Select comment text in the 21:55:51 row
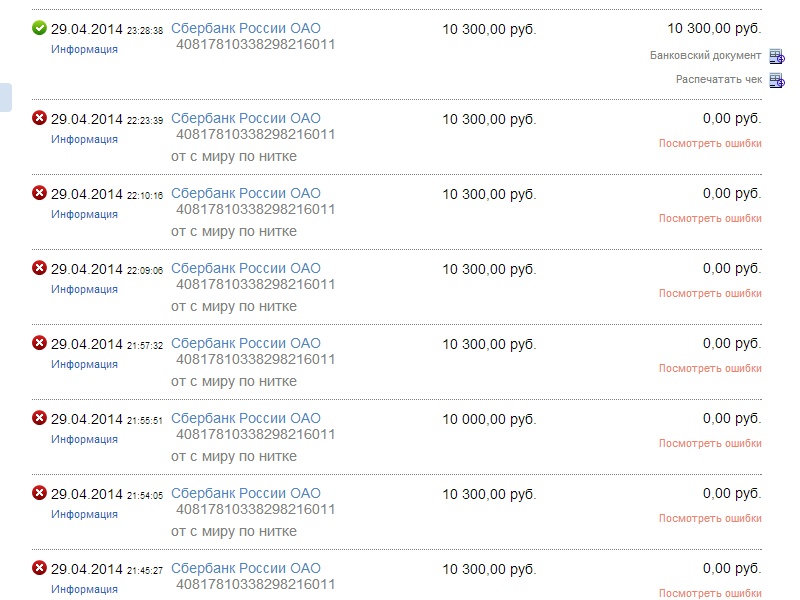The width and height of the screenshot is (800, 600). (x=234, y=457)
